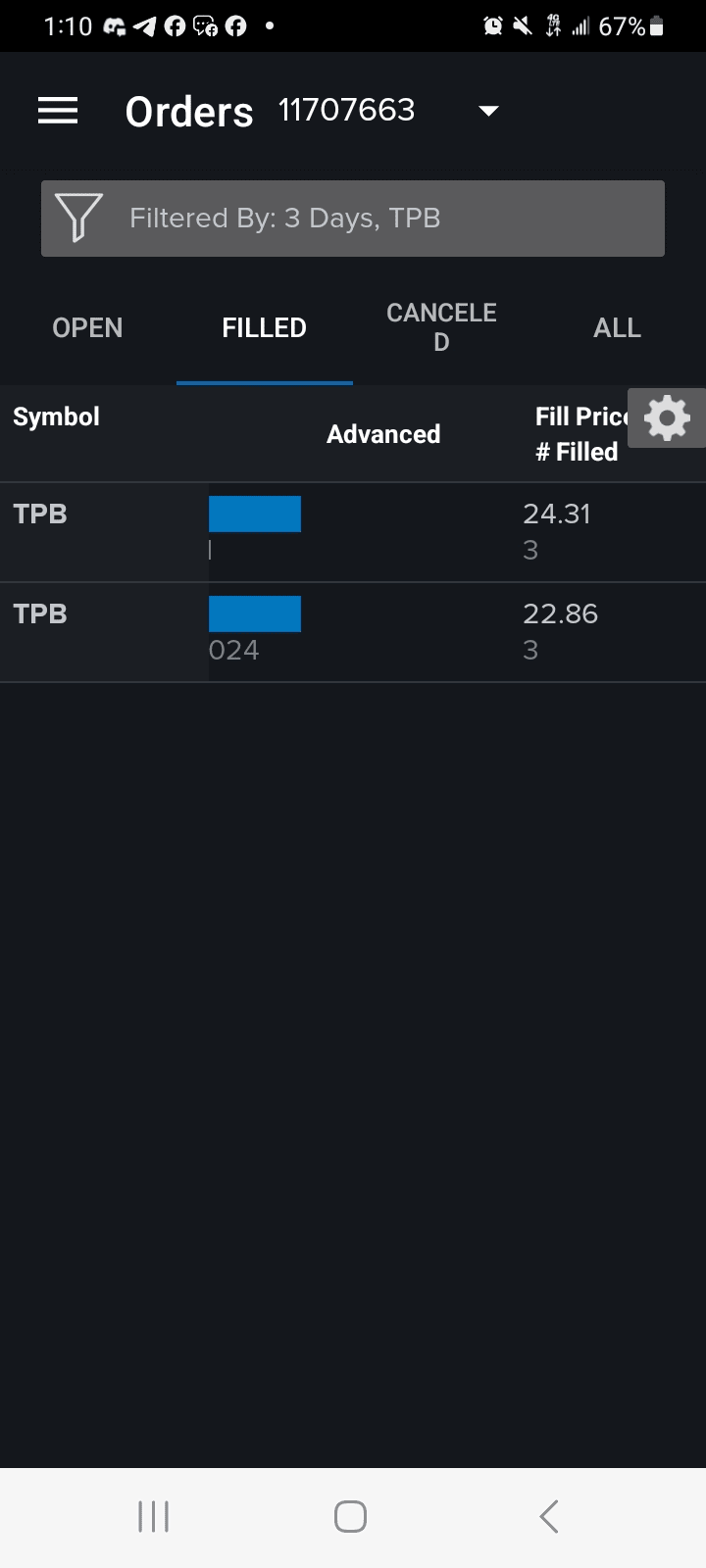706x1568 pixels.
Task: Open column settings gear icon
Action: 667,418
